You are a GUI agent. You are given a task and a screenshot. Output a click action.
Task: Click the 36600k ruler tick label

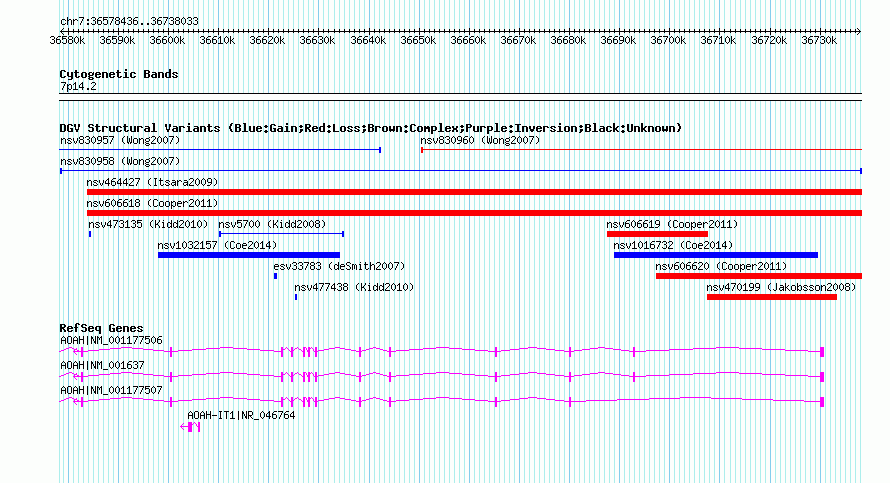tap(167, 40)
